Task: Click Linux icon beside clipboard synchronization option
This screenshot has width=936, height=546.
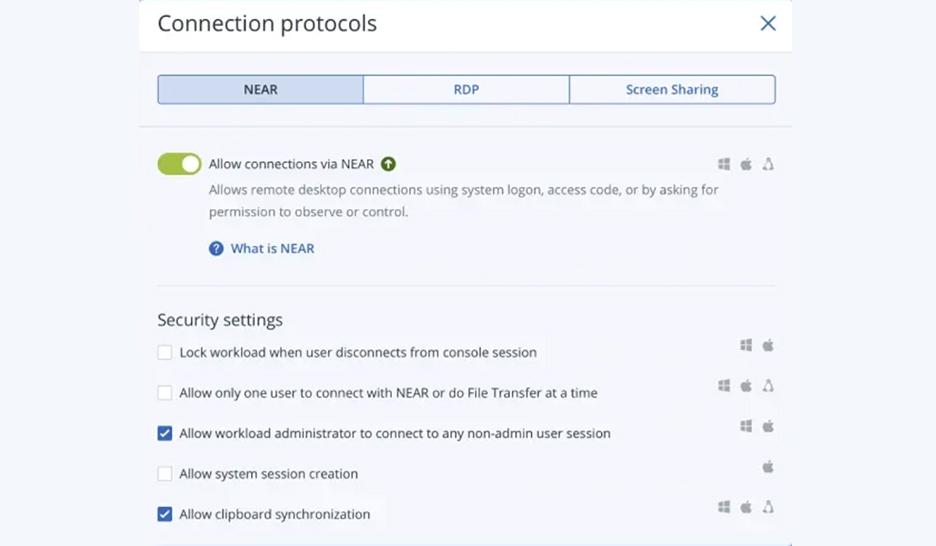Action: (x=768, y=507)
